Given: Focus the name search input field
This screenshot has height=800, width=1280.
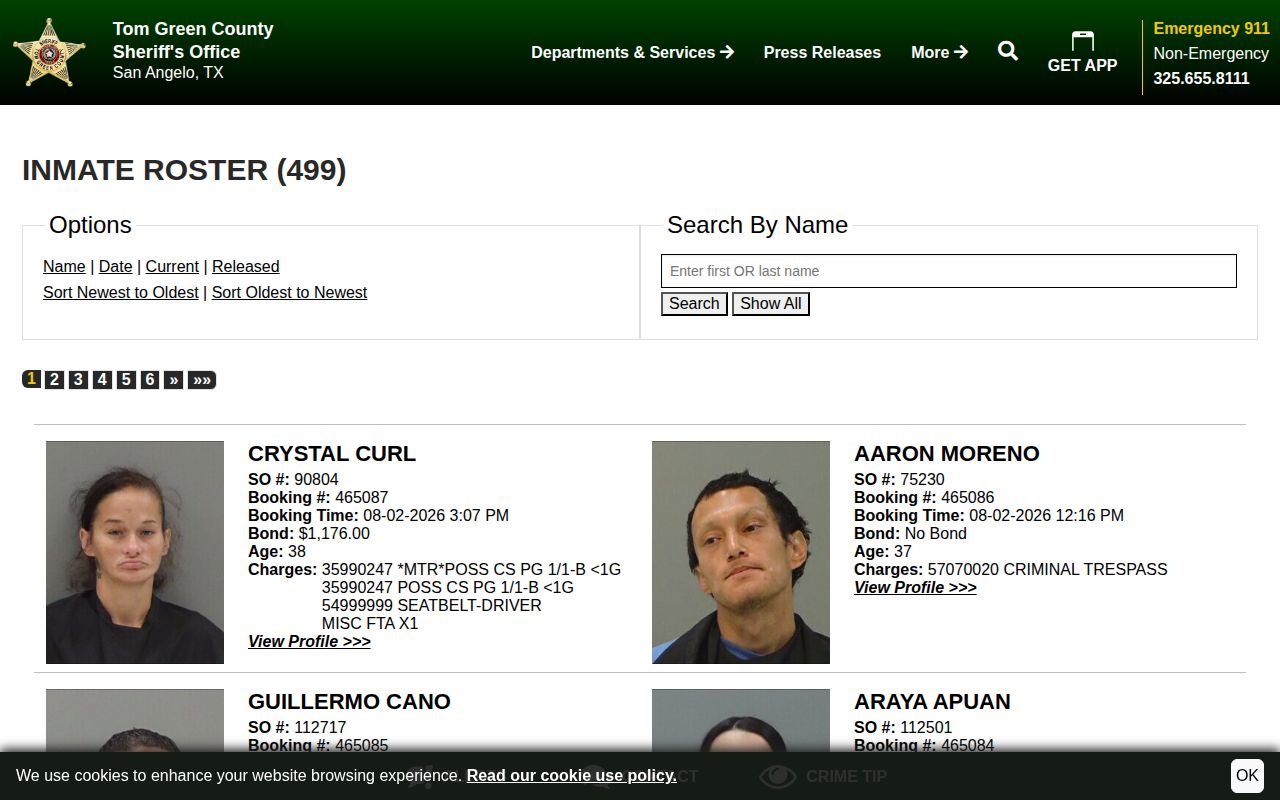Looking at the screenshot, I should coord(948,271).
